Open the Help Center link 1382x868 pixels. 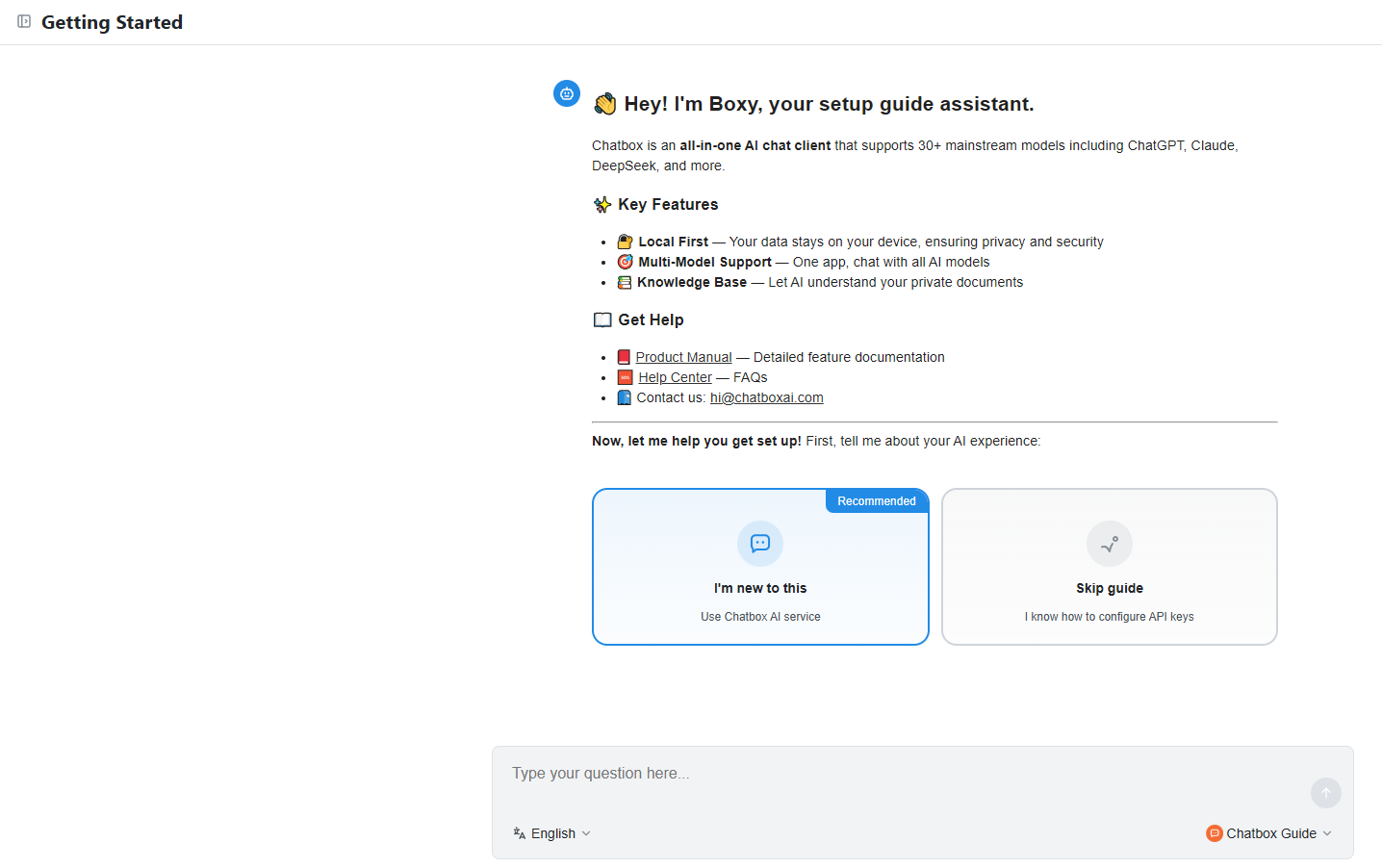pos(675,377)
